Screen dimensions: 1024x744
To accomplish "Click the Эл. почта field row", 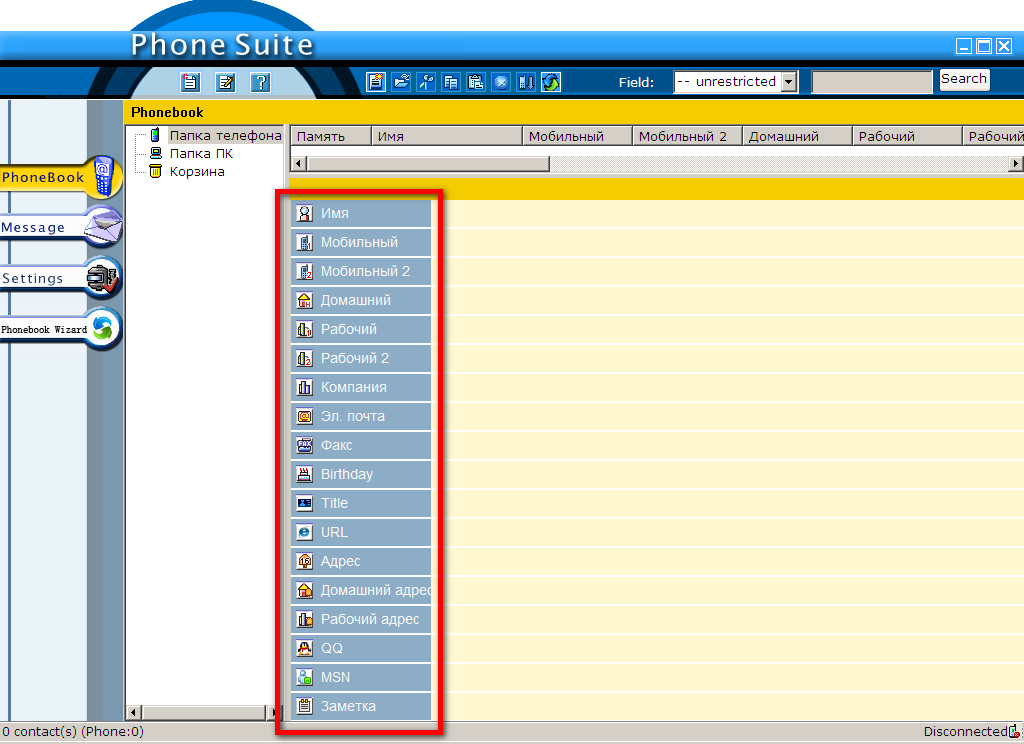I will [361, 416].
